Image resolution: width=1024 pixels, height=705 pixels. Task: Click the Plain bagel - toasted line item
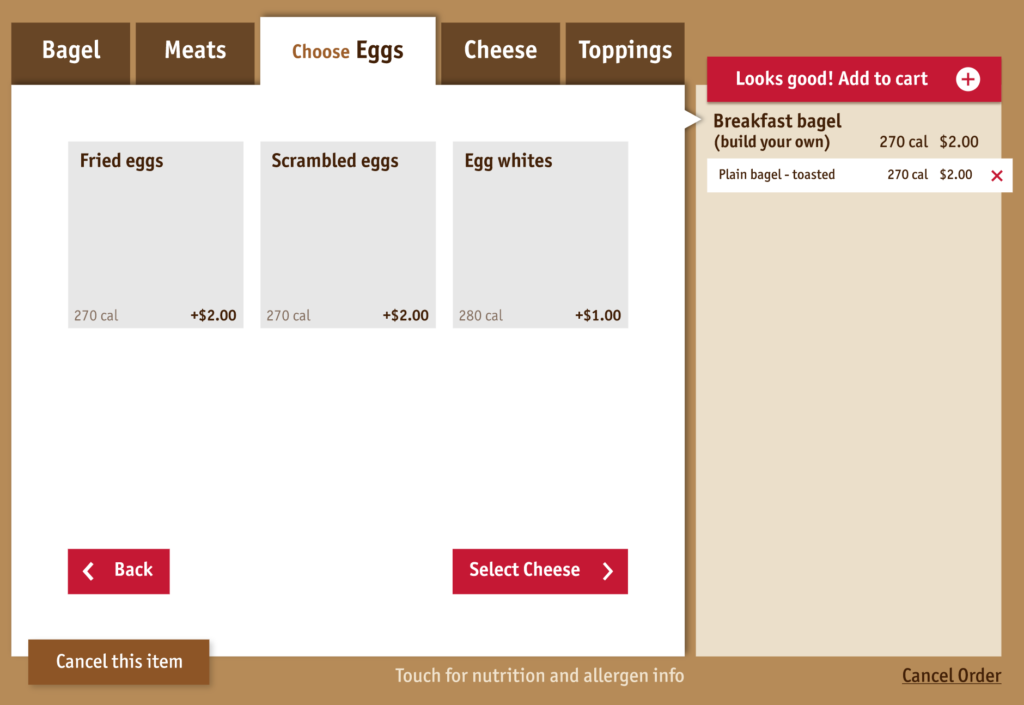tap(777, 175)
